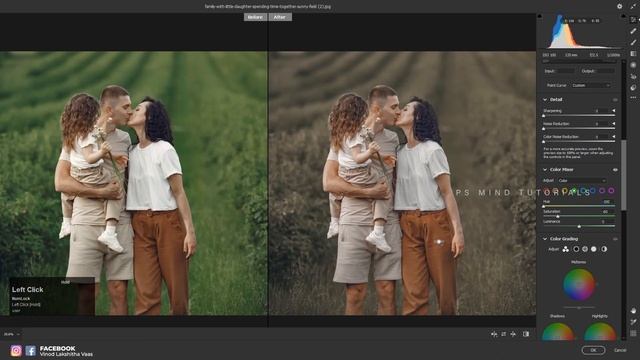This screenshot has height=360, width=640.
Task: Toggle shadow clipping warning on histogram
Action: tap(540, 17)
